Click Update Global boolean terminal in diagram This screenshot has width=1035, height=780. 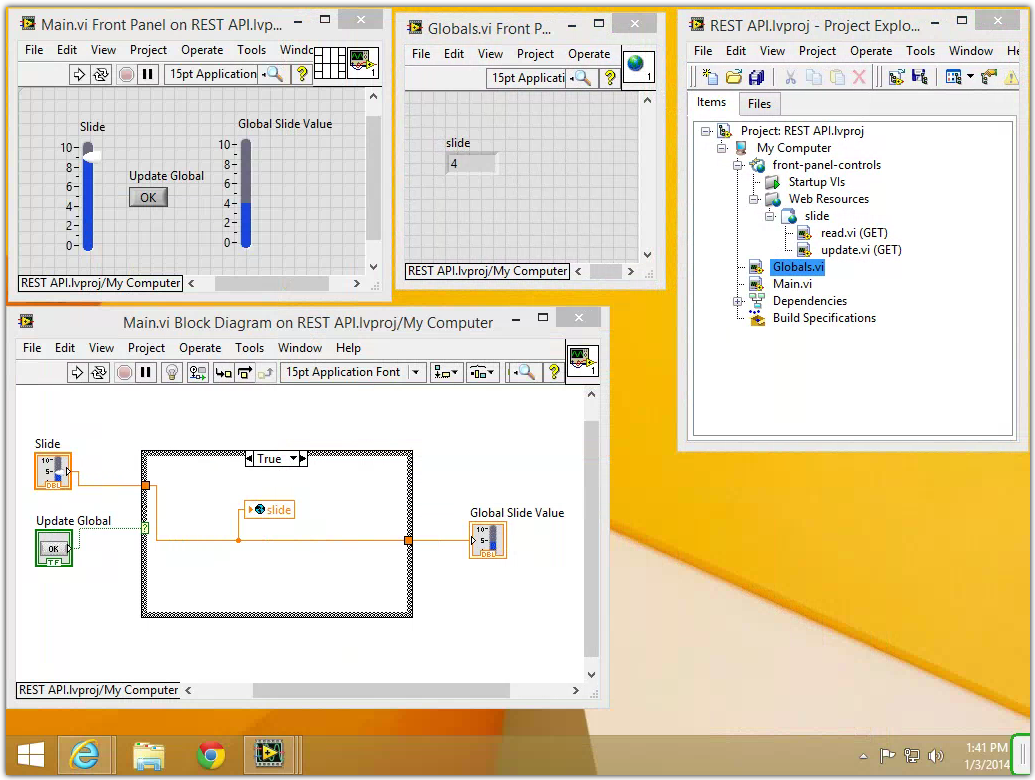pos(54,548)
